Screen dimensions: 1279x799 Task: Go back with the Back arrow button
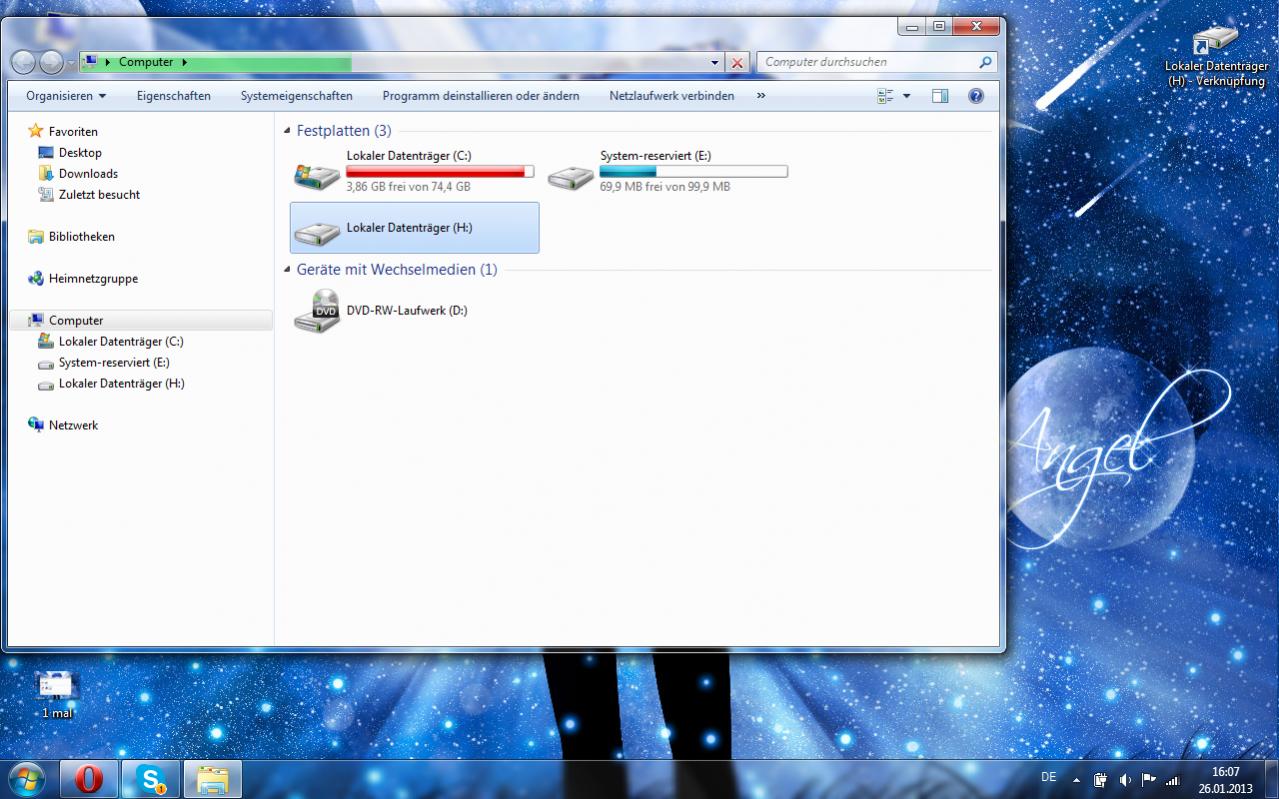(23, 62)
